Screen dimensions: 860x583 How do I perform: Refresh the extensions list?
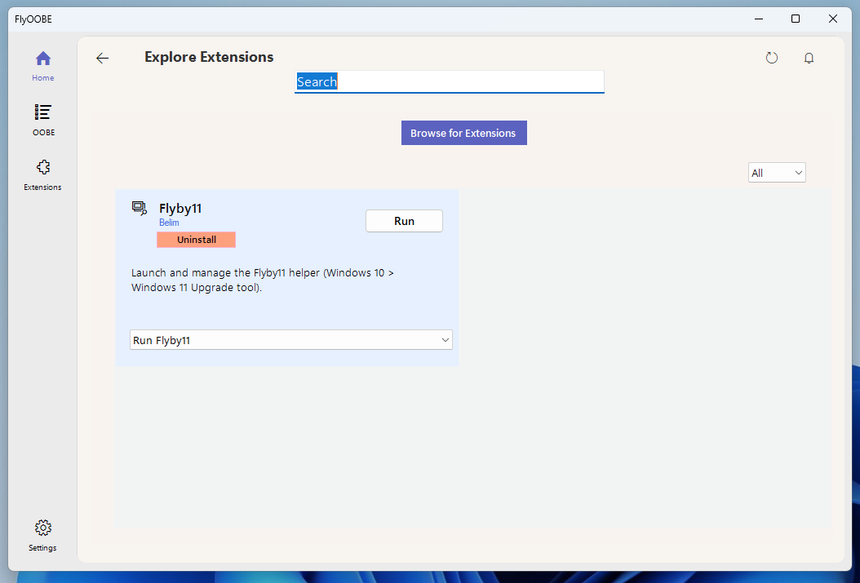[771, 58]
